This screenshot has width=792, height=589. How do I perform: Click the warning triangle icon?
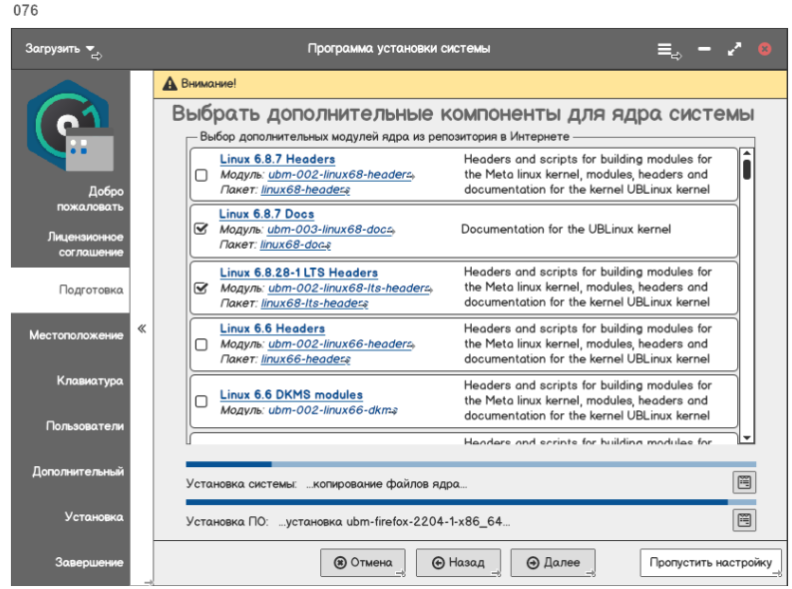170,83
